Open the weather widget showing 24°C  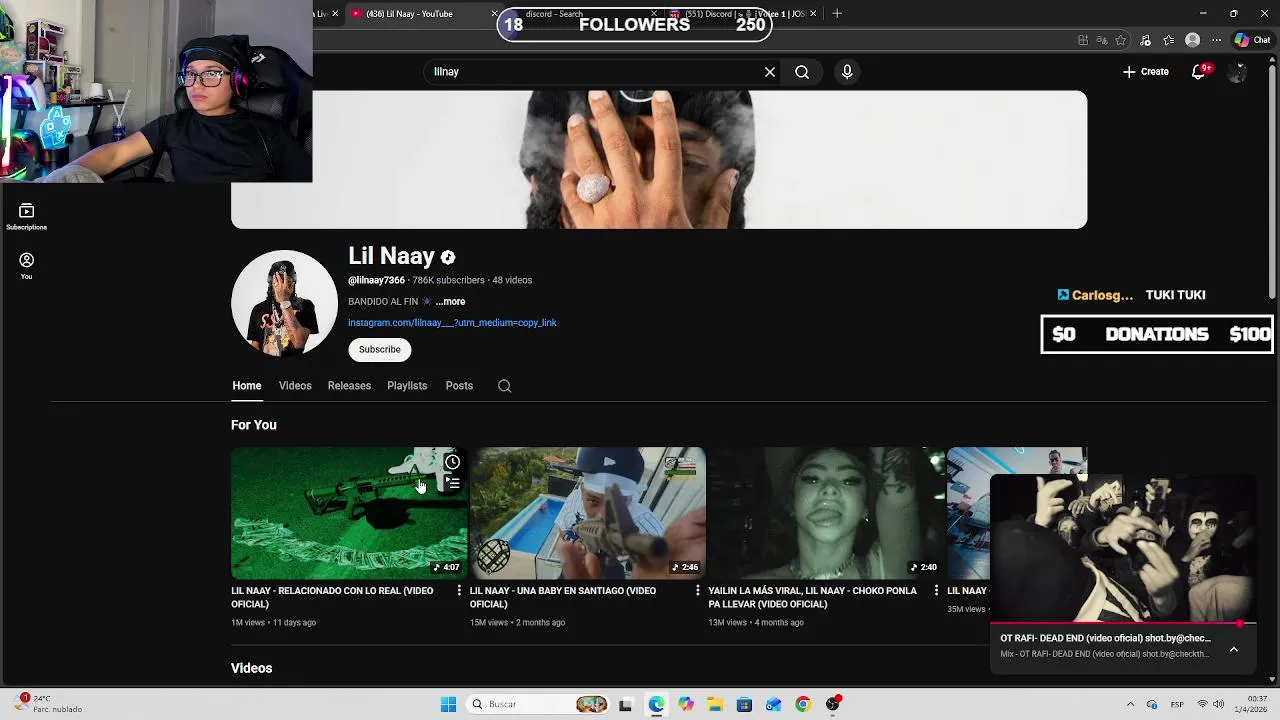[50, 704]
